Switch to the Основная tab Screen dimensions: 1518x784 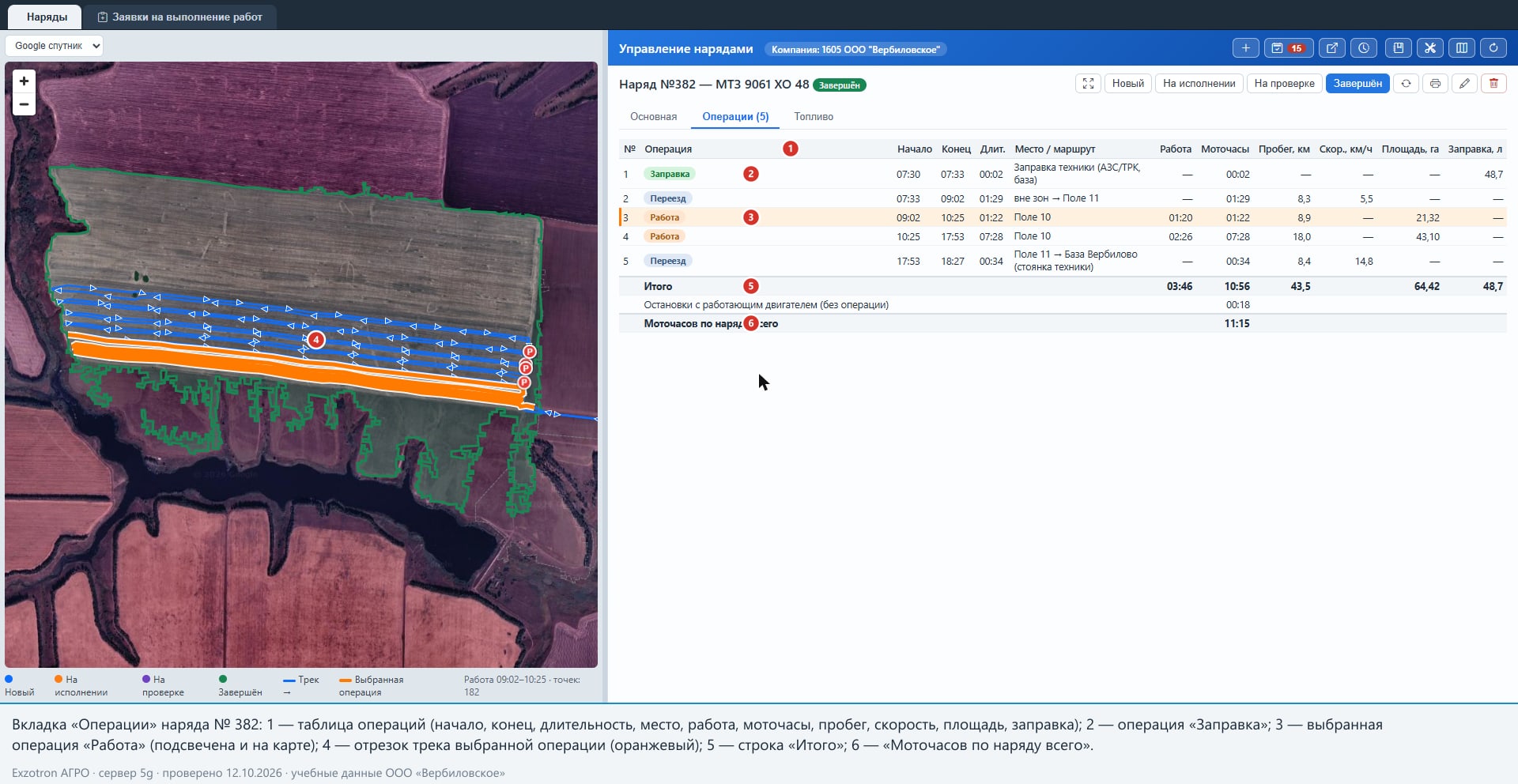[653, 116]
